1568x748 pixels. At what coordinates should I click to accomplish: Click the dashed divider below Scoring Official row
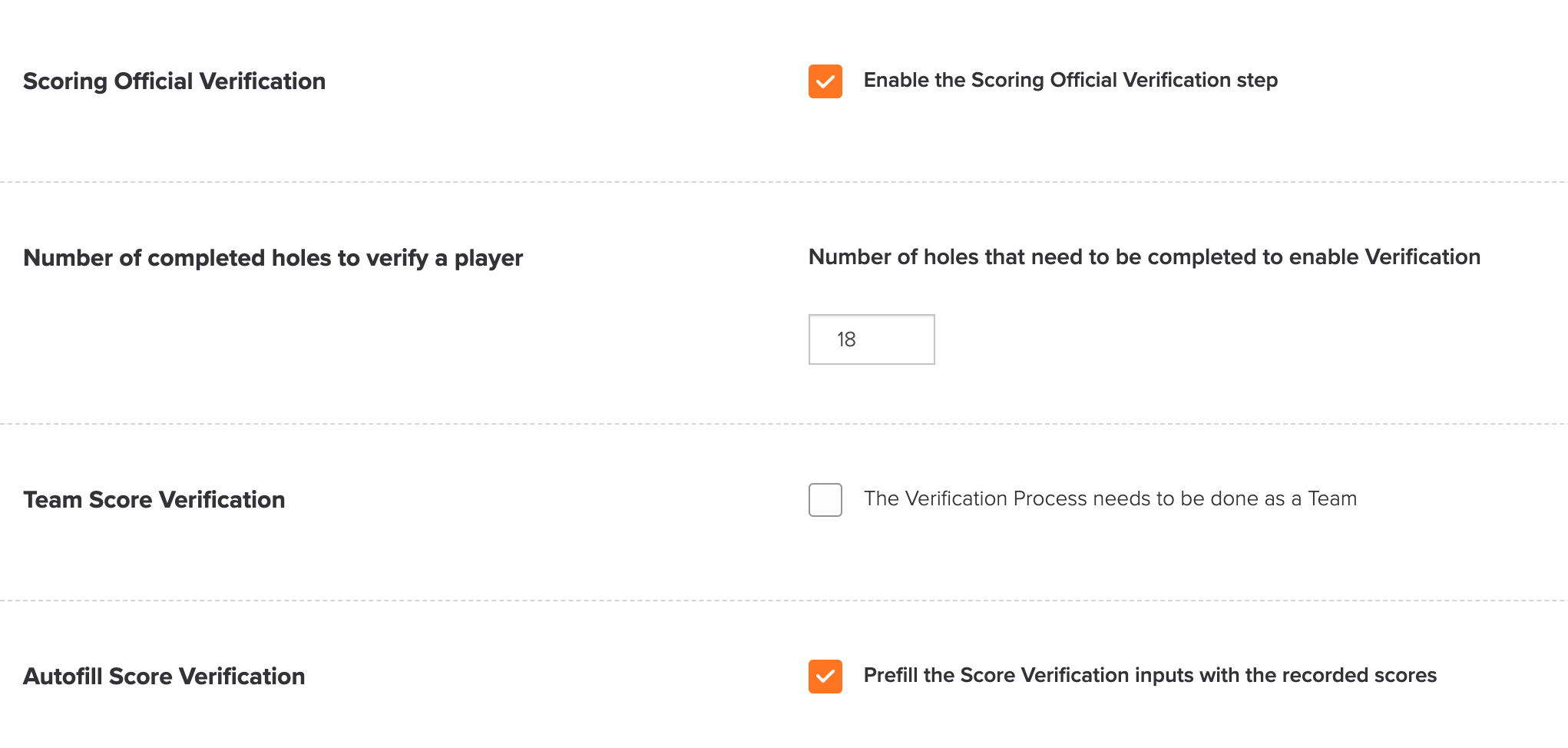[783, 182]
